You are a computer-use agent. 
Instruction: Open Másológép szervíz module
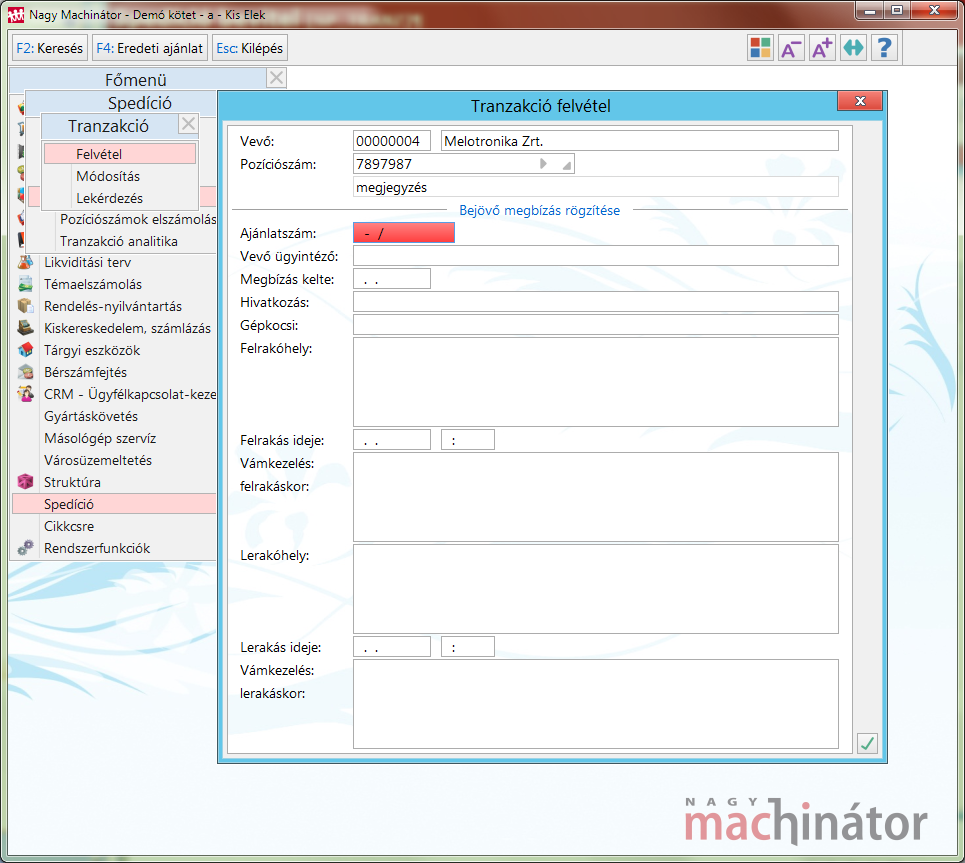coord(100,438)
